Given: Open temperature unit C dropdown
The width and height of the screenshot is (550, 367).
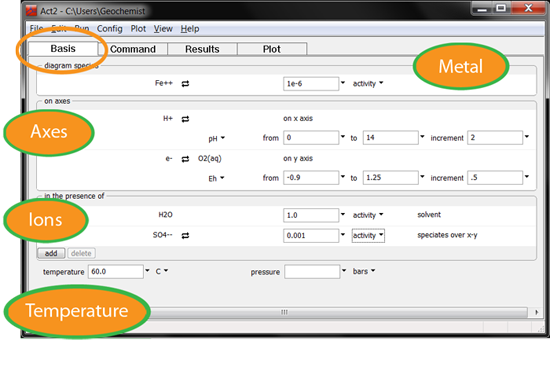Looking at the screenshot, I should (162, 271).
